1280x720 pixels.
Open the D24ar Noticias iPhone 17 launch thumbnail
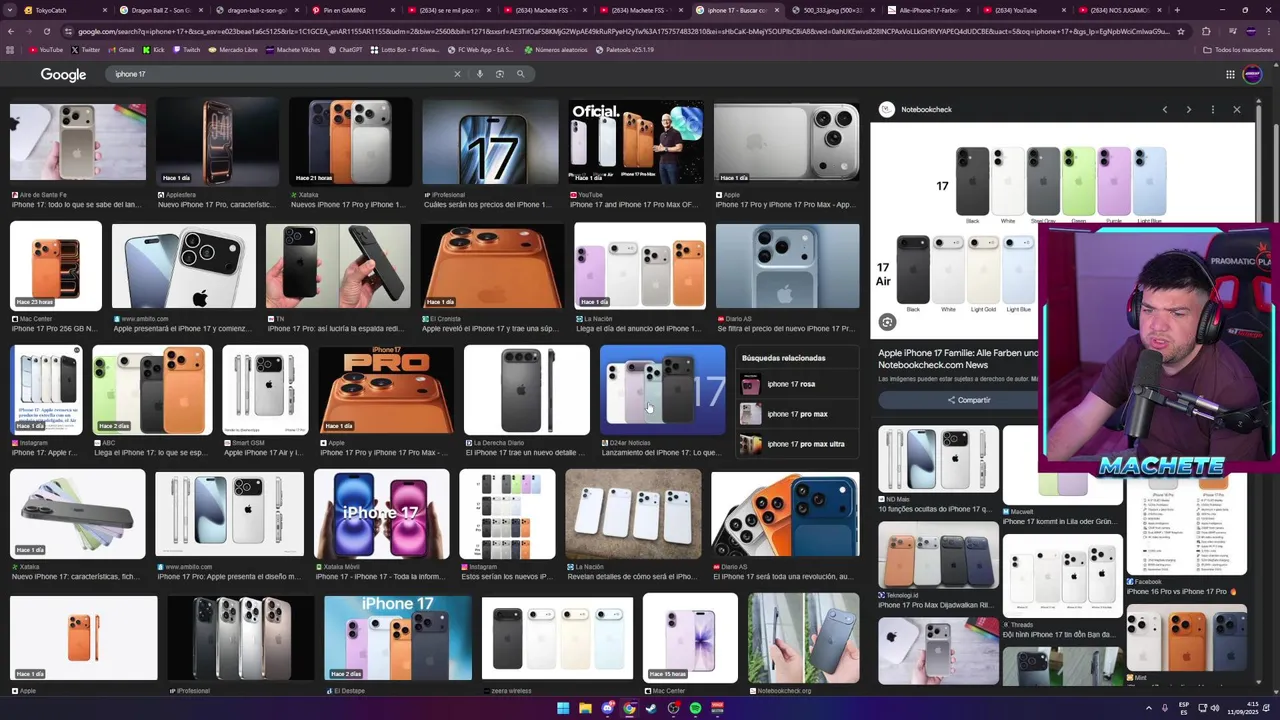point(662,390)
